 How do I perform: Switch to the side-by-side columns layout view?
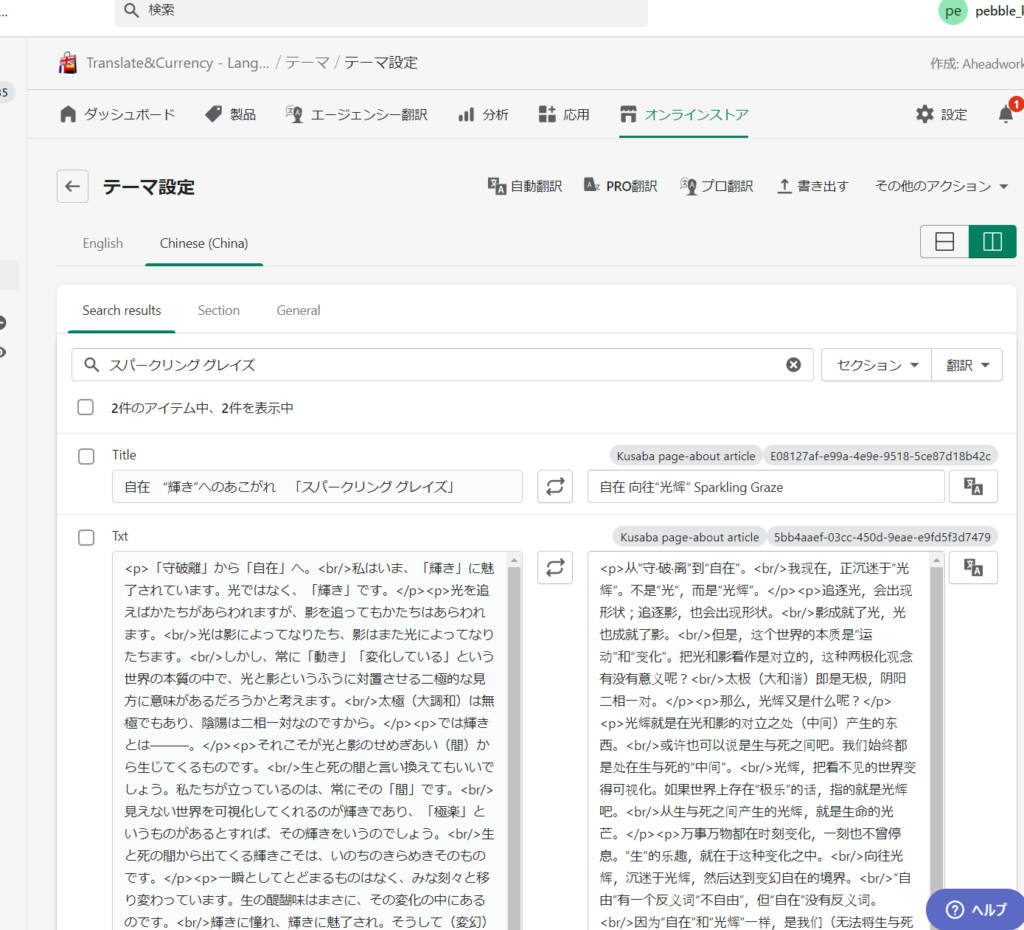[992, 242]
